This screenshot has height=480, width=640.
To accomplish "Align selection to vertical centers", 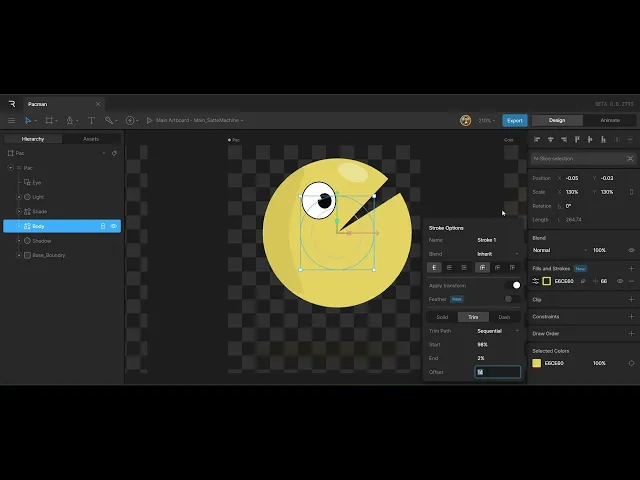I will 590,140.
